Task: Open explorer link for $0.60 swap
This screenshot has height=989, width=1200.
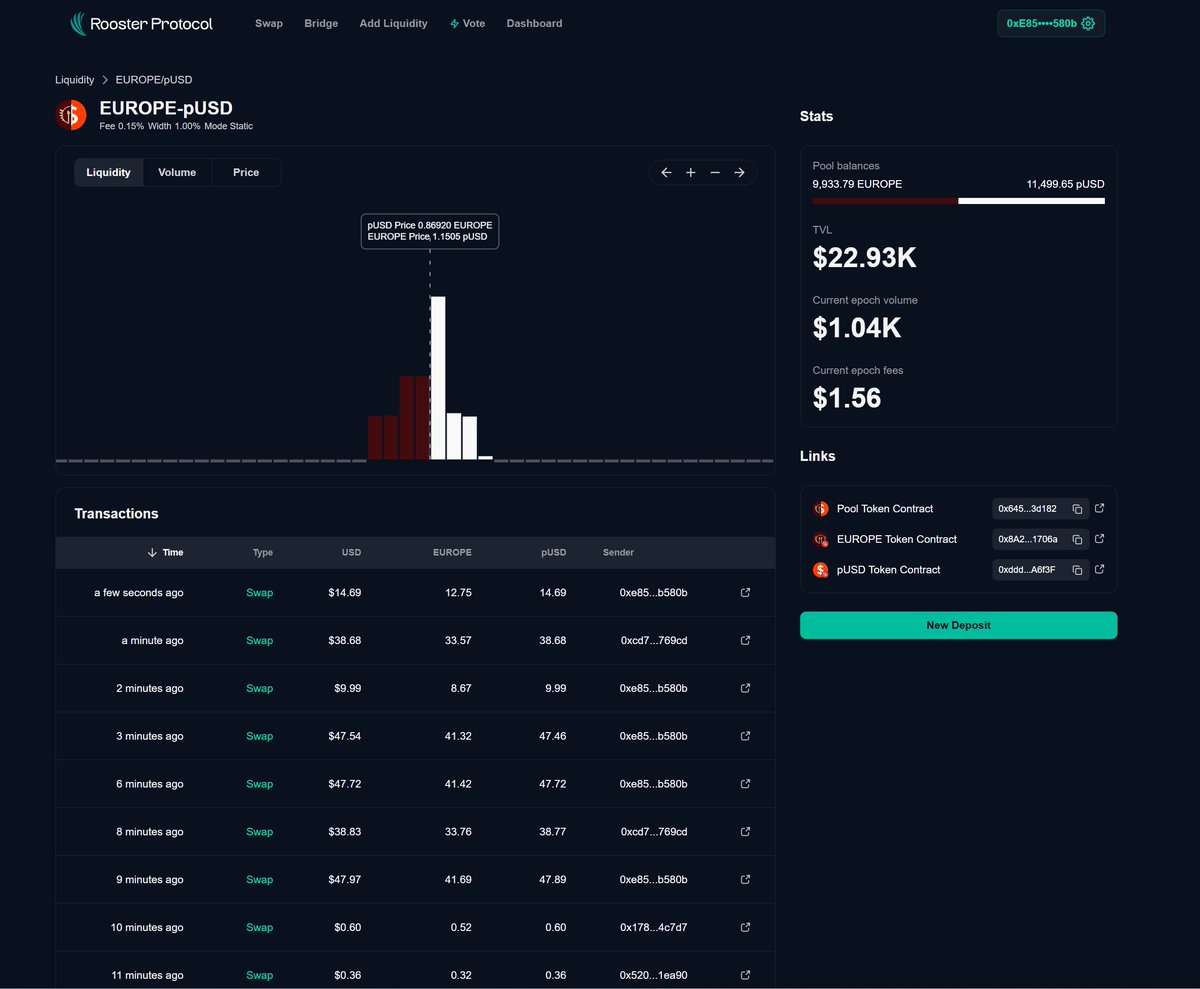Action: (745, 927)
